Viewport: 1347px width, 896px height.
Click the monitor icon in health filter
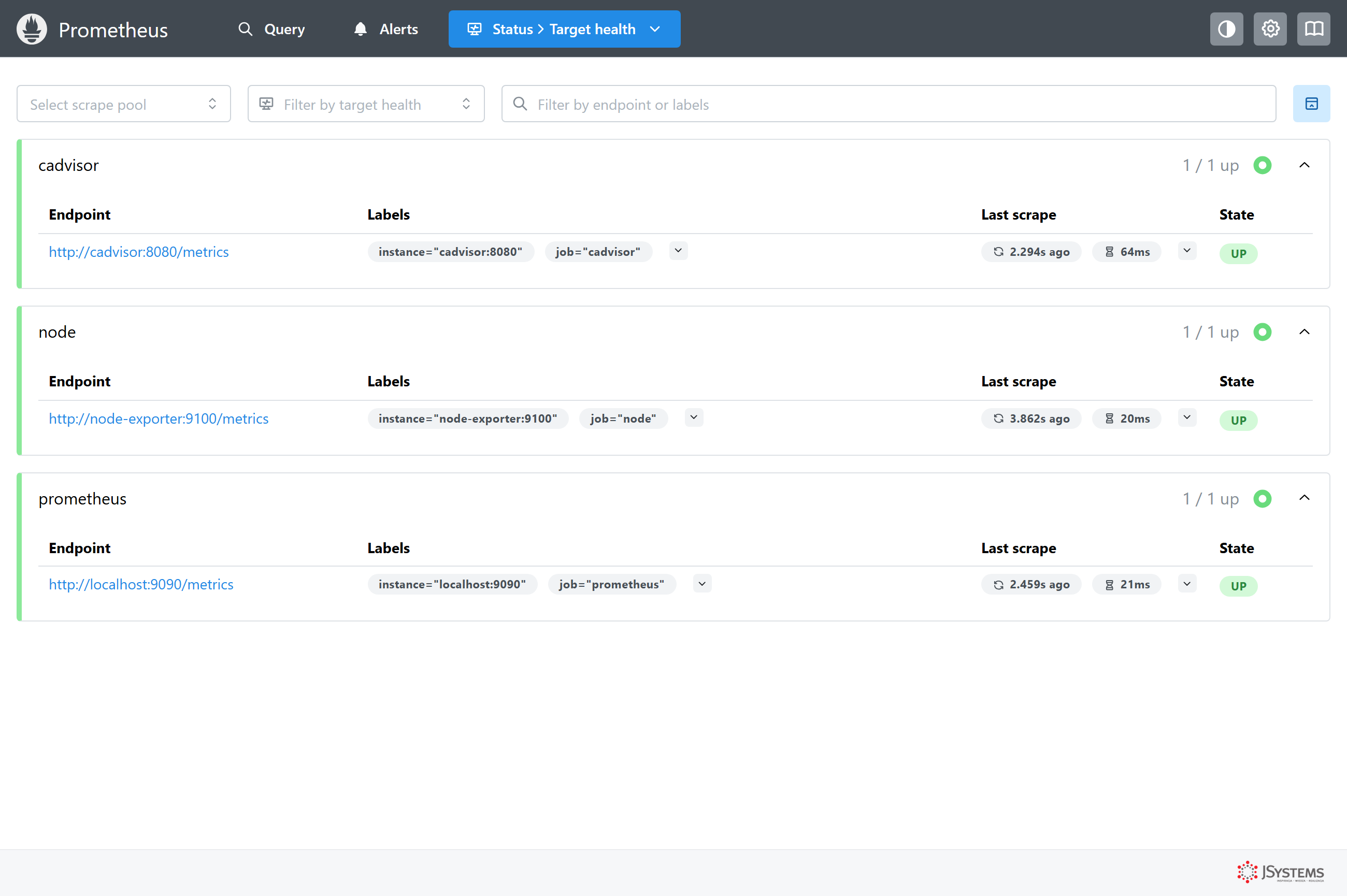266,104
